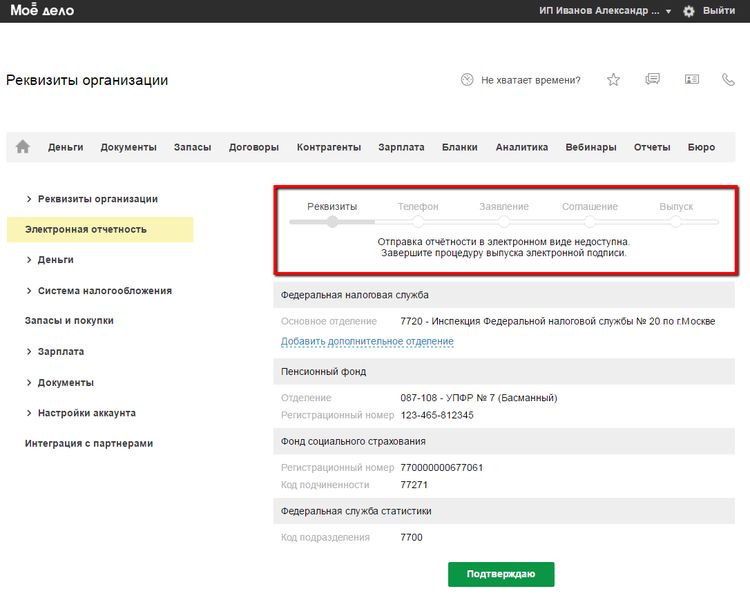Open the 'Документы' top menu item
Viewport: 750px width, 609px height.
[128, 147]
